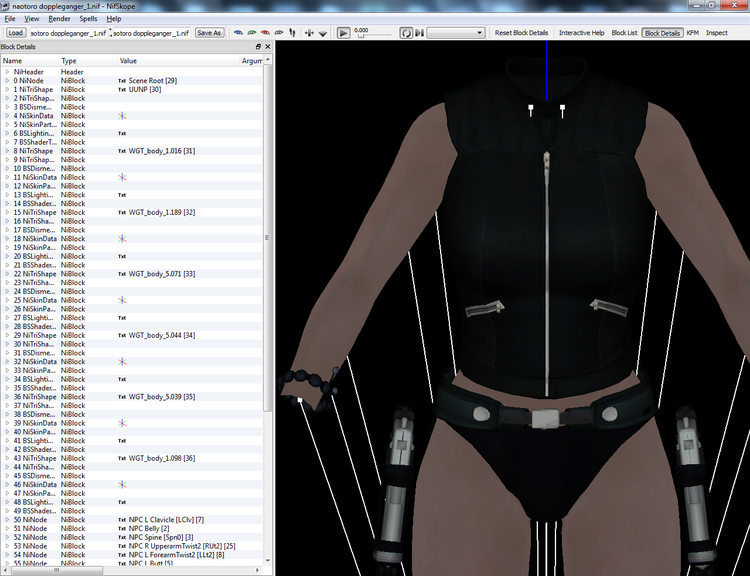Click transform axis icon in 4 NiSkinData row

click(122, 116)
